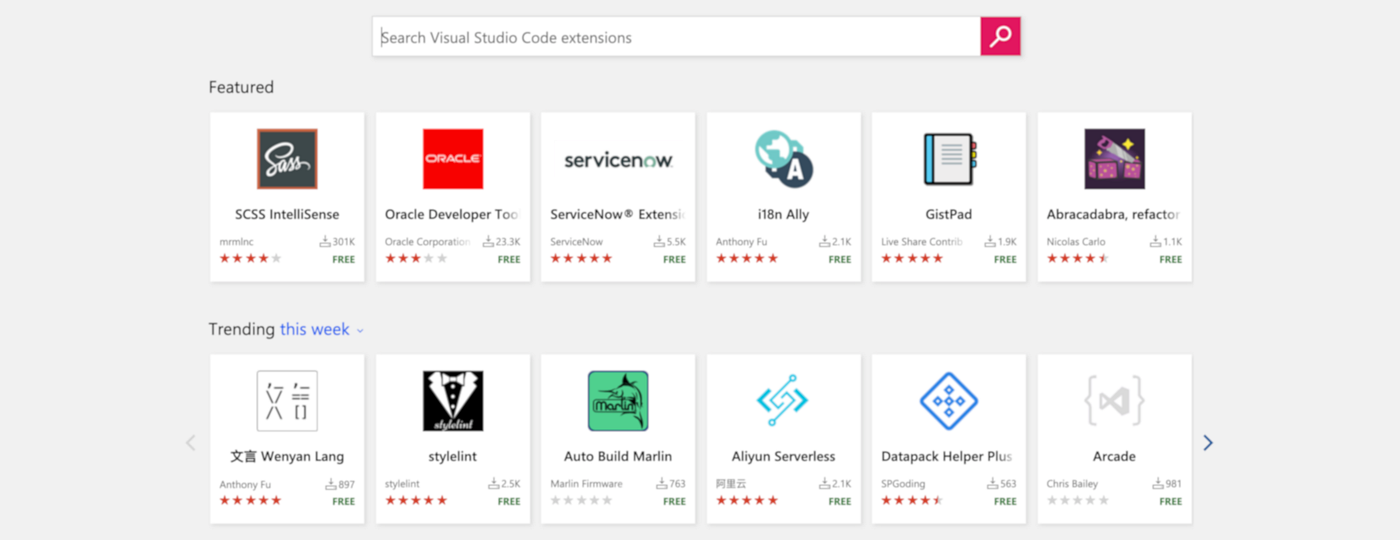Click the previous trending extensions arrow

coord(190,442)
